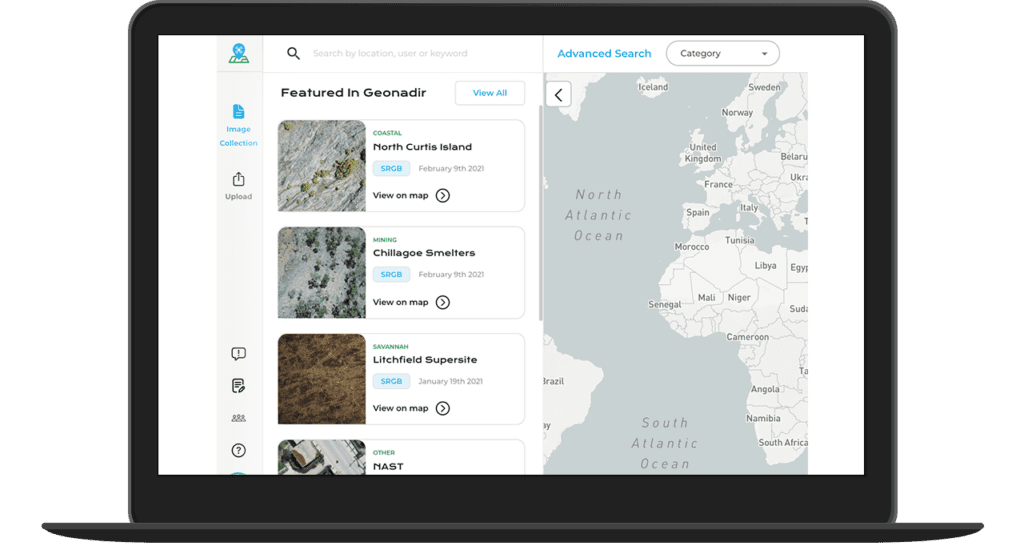
Task: Select the Litchfield Supersite title
Action: 424,360
